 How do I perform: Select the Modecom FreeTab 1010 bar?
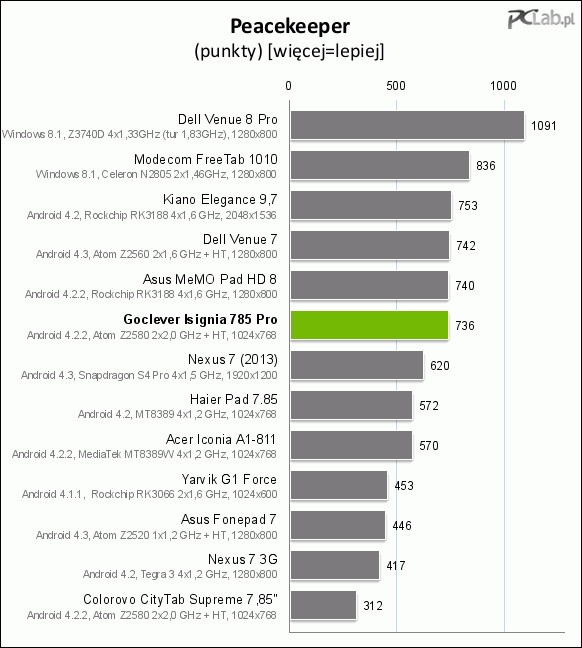click(380, 165)
